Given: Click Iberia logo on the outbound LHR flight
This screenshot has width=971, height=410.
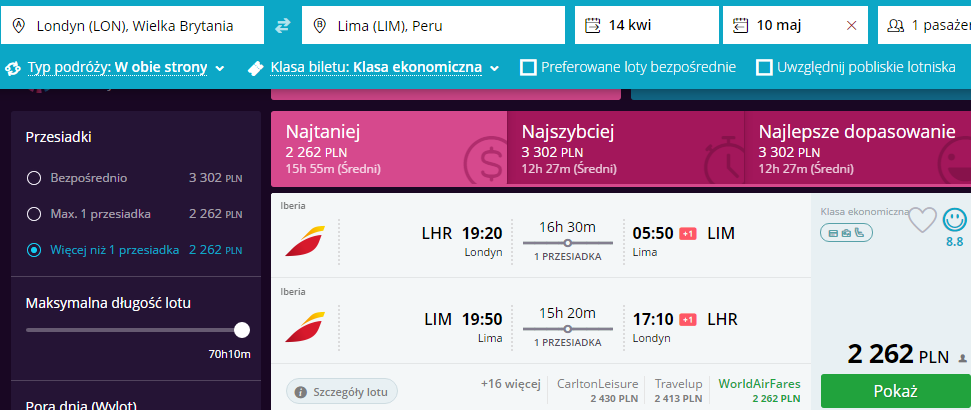Looking at the screenshot, I should (x=305, y=241).
